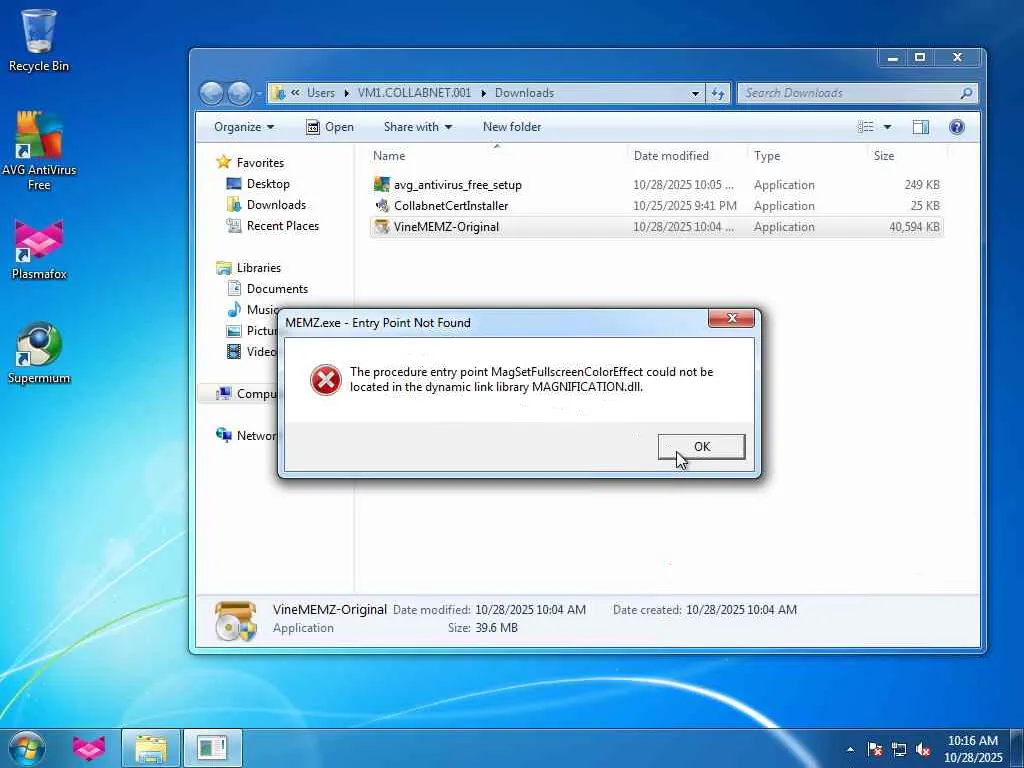Refresh the Downloads folder view
Screen dimensions: 1024x768
(718, 93)
